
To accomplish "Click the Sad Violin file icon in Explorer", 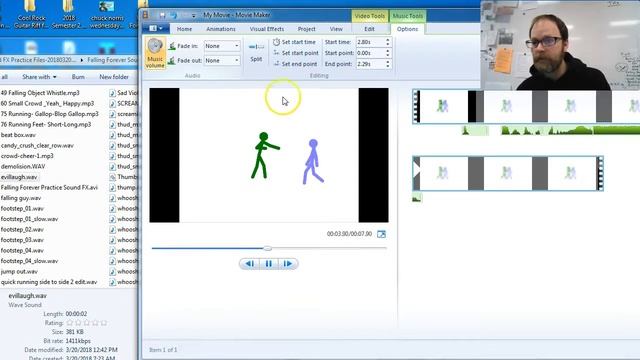I will tap(112, 93).
